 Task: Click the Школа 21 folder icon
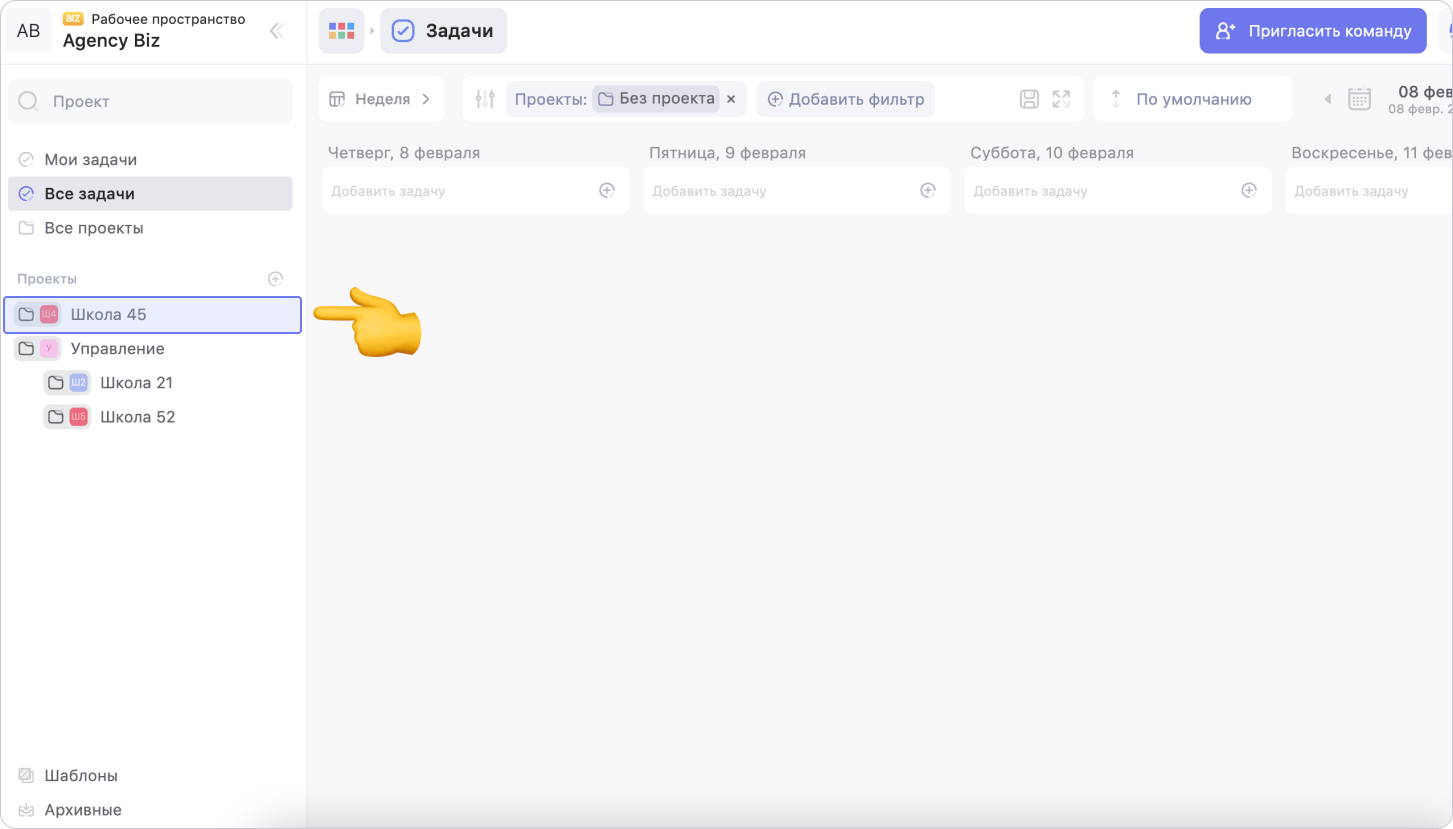pyautogui.click(x=56, y=383)
